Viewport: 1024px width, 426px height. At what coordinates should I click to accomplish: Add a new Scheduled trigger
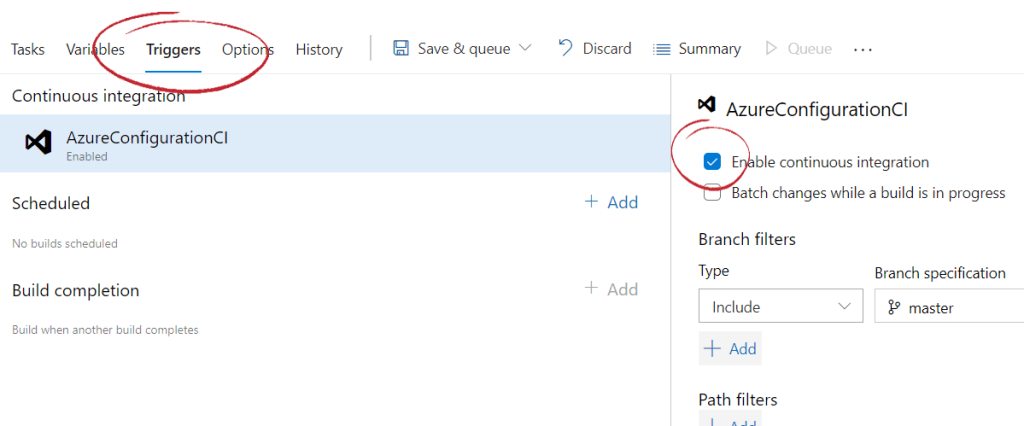point(611,203)
